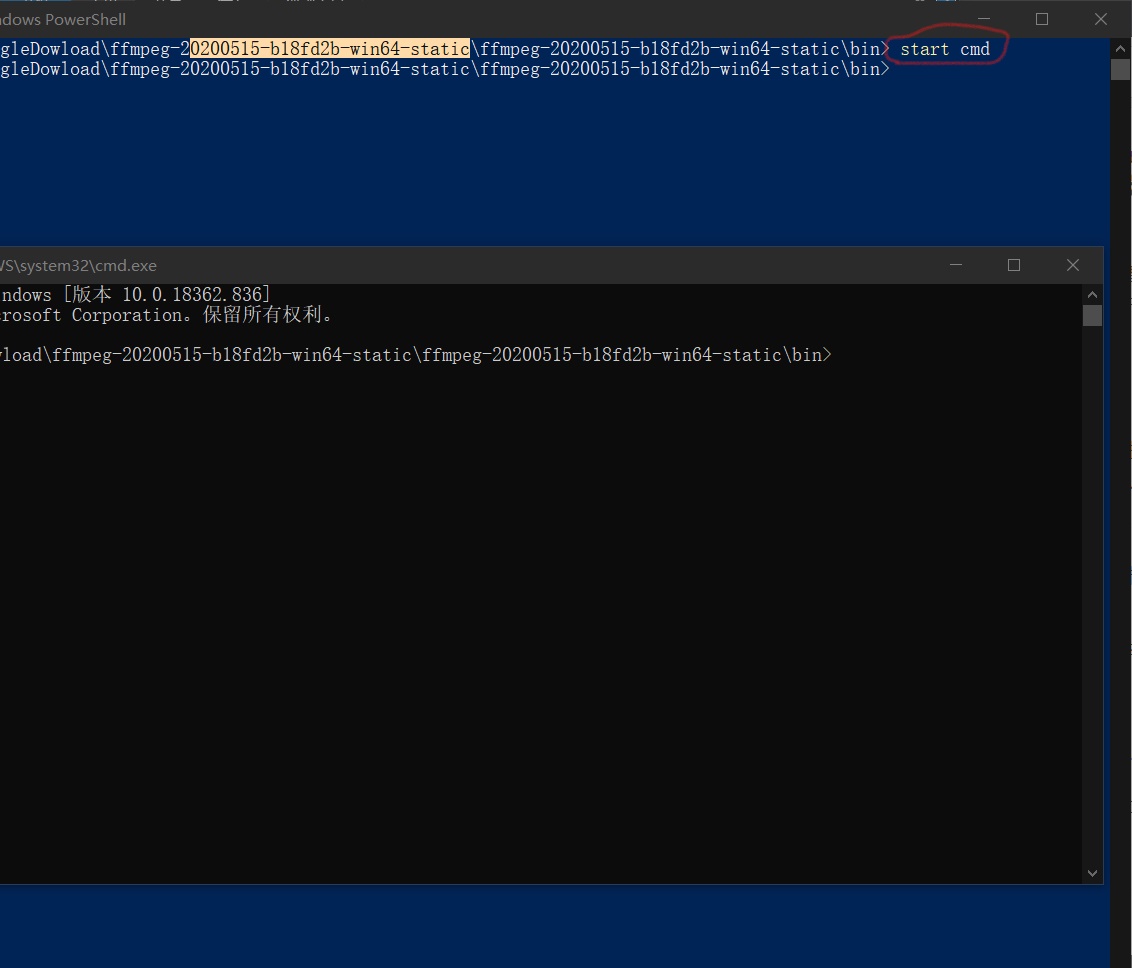Viewport: 1132px width, 968px height.
Task: Click the blinking prompt in cmd.exe window
Action: coord(840,354)
